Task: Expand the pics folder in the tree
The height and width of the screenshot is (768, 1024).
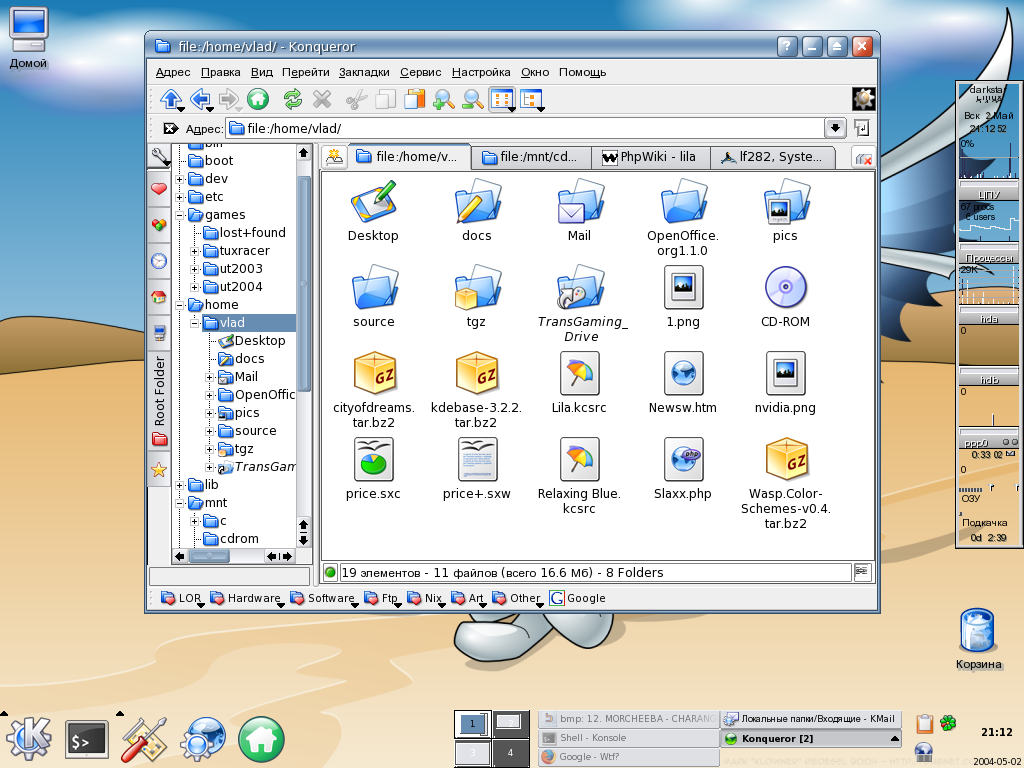Action: pyautogui.click(x=210, y=413)
